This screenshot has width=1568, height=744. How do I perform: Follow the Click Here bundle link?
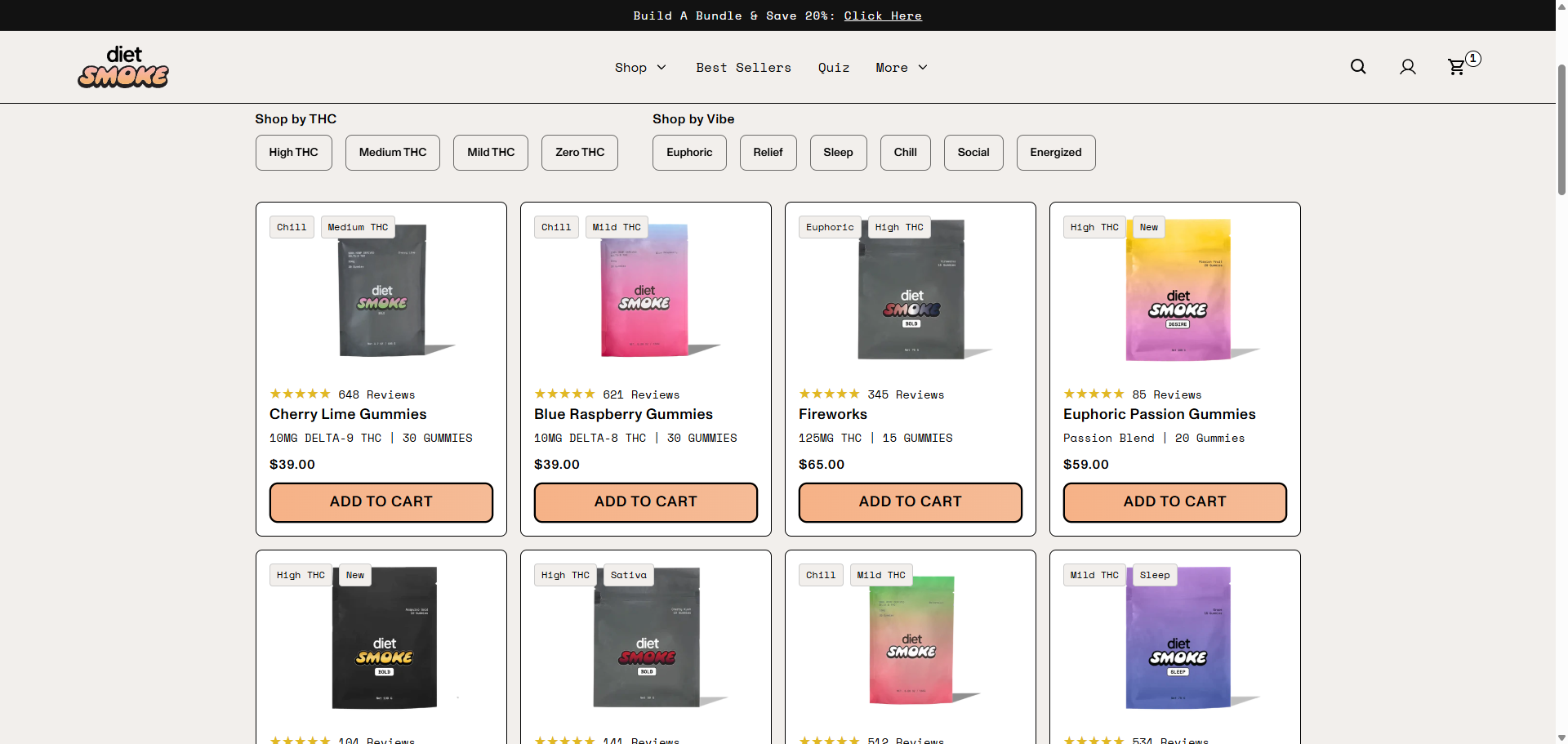[x=883, y=16]
